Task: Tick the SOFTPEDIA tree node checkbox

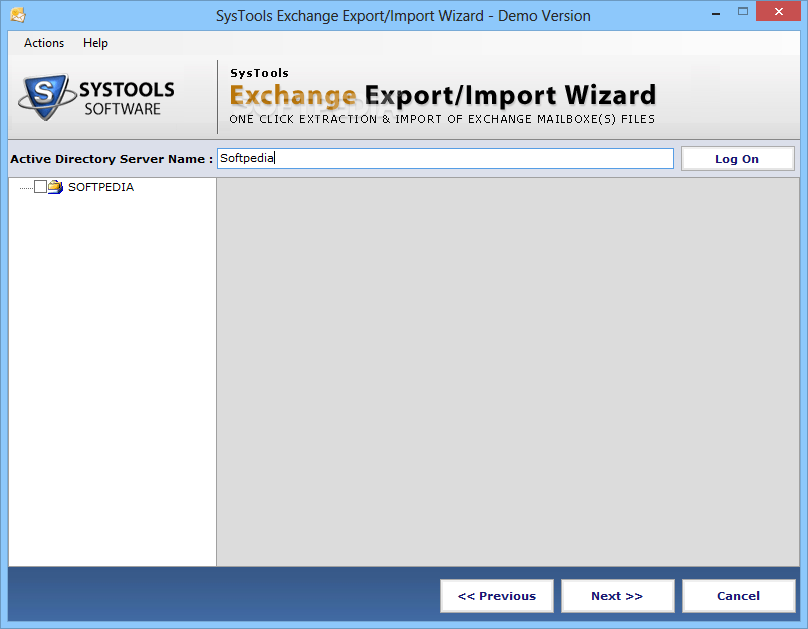Action: [x=40, y=187]
